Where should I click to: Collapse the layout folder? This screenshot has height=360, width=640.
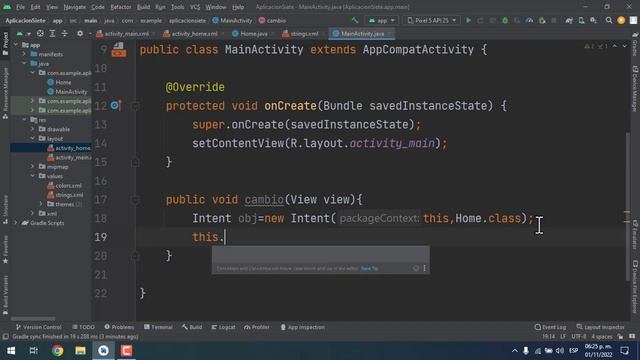[33, 138]
